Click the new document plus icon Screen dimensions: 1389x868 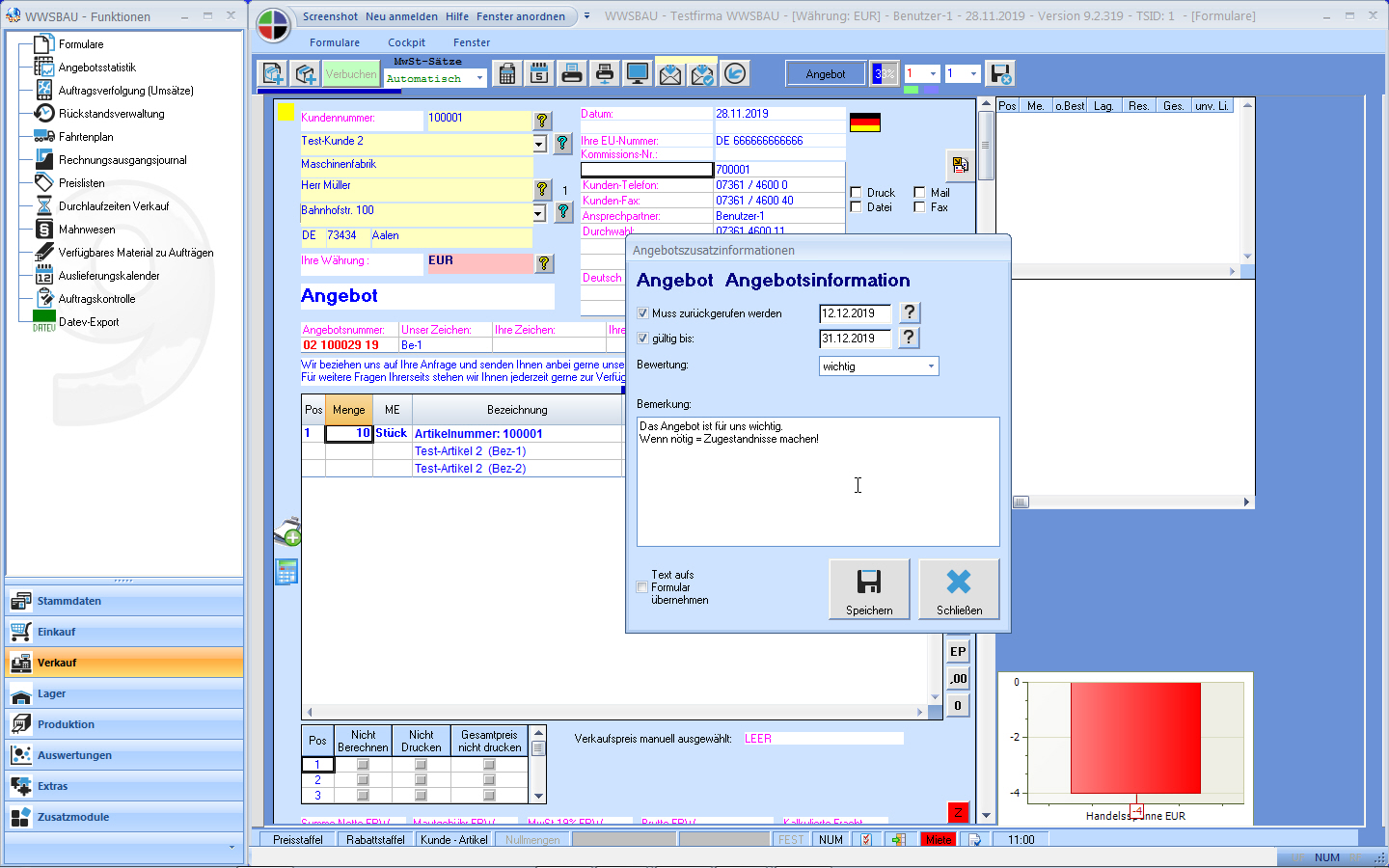coord(273,73)
